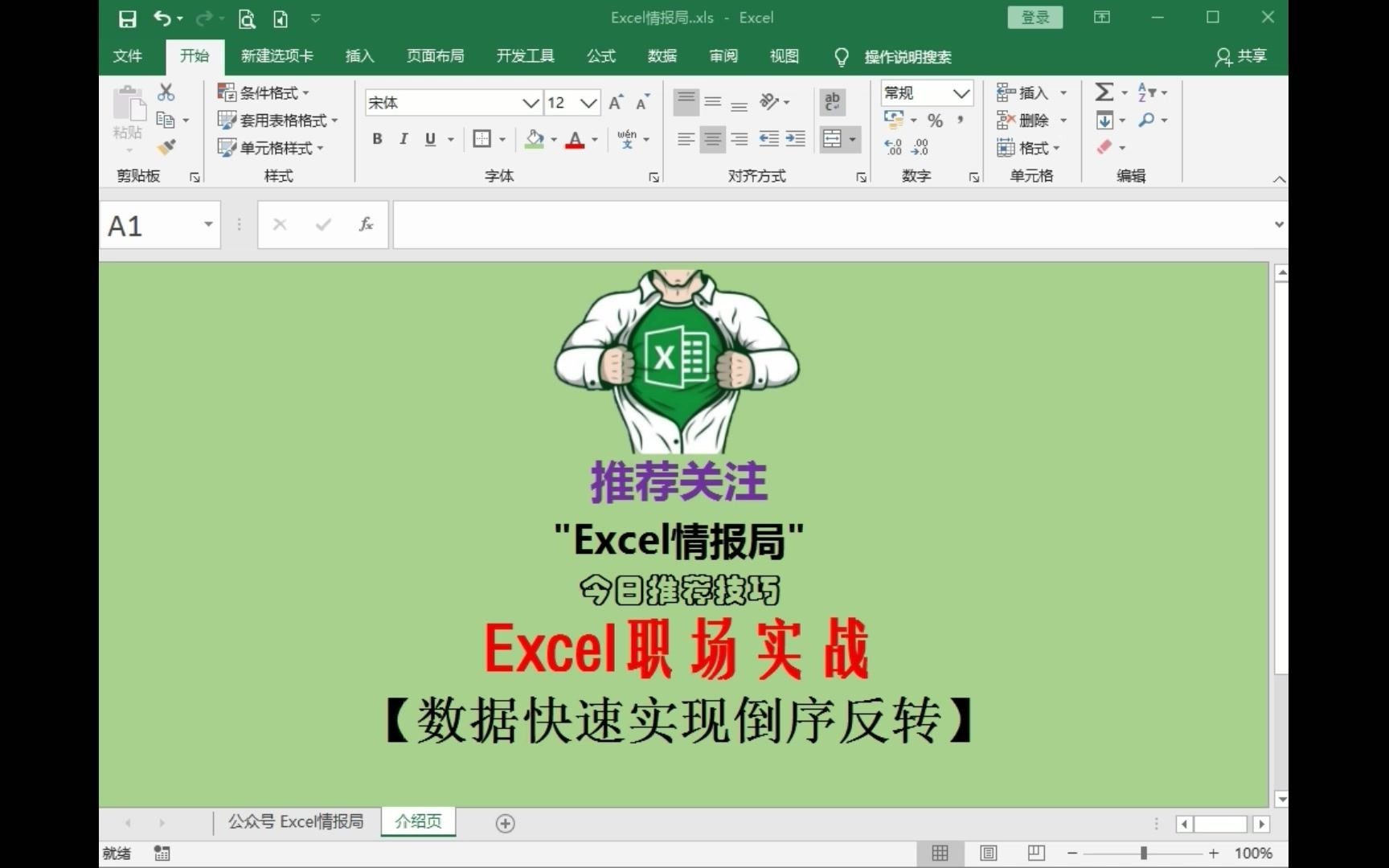Click the Save icon in quick access toolbar
The width and height of the screenshot is (1389, 868).
[x=127, y=18]
